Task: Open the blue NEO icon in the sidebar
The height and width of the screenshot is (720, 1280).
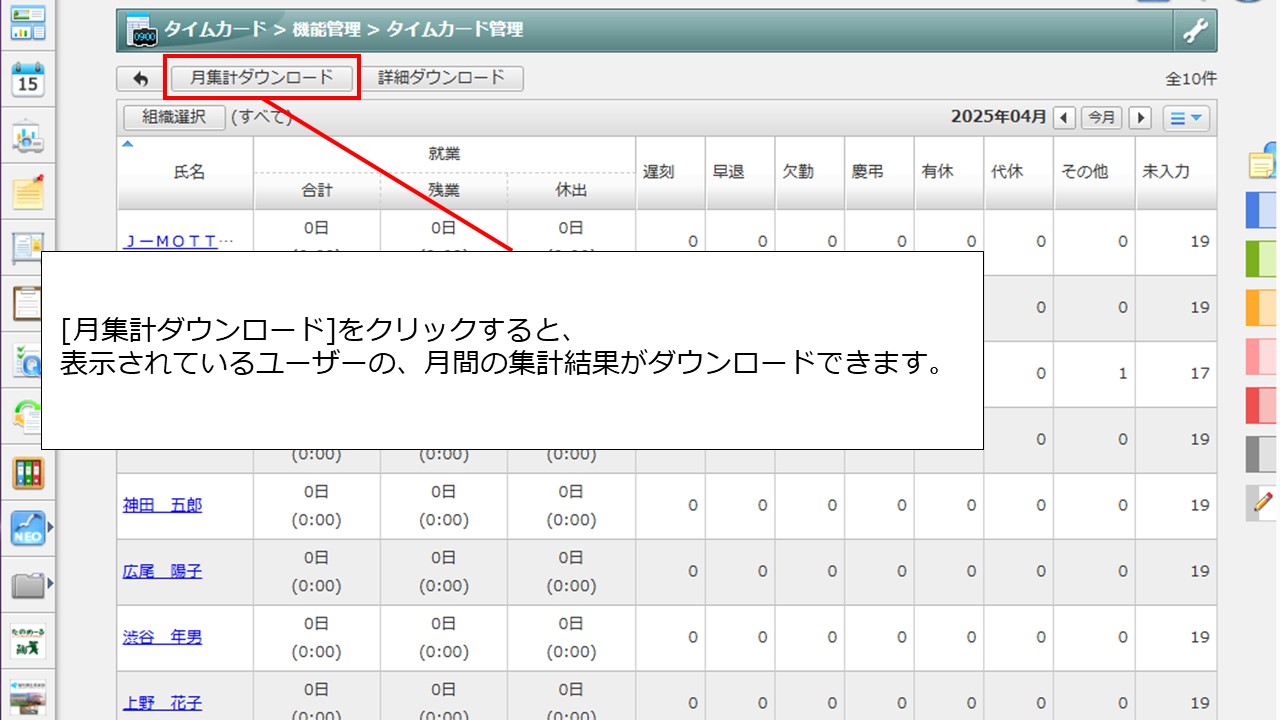Action: point(27,527)
